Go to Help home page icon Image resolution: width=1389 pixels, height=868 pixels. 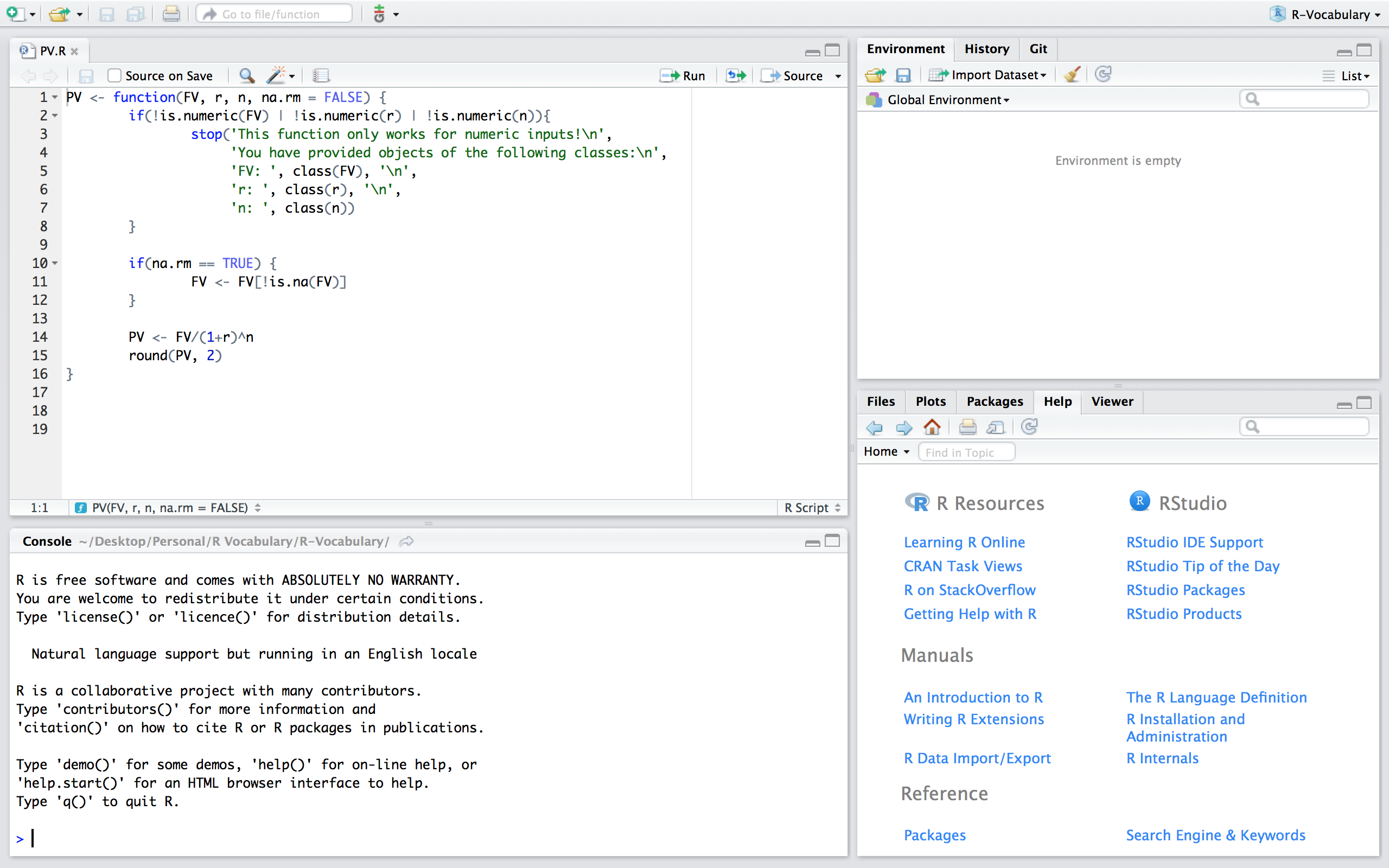coord(932,427)
